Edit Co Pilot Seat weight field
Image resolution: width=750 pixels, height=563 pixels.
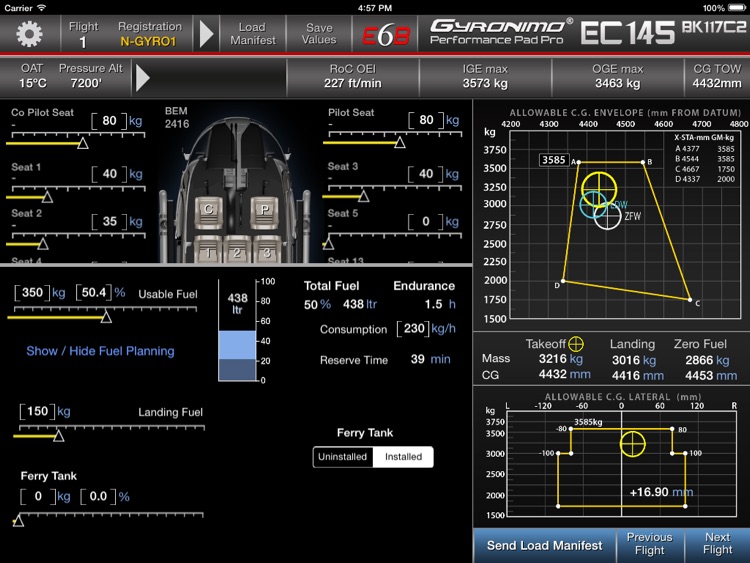click(110, 121)
